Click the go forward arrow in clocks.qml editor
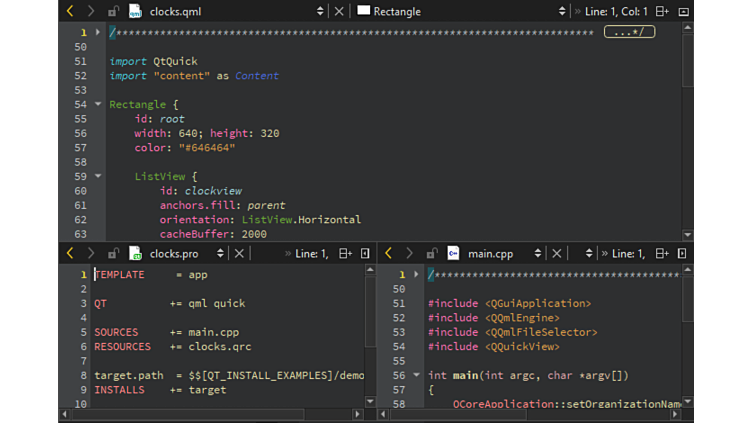The image size is (752, 423). point(90,11)
